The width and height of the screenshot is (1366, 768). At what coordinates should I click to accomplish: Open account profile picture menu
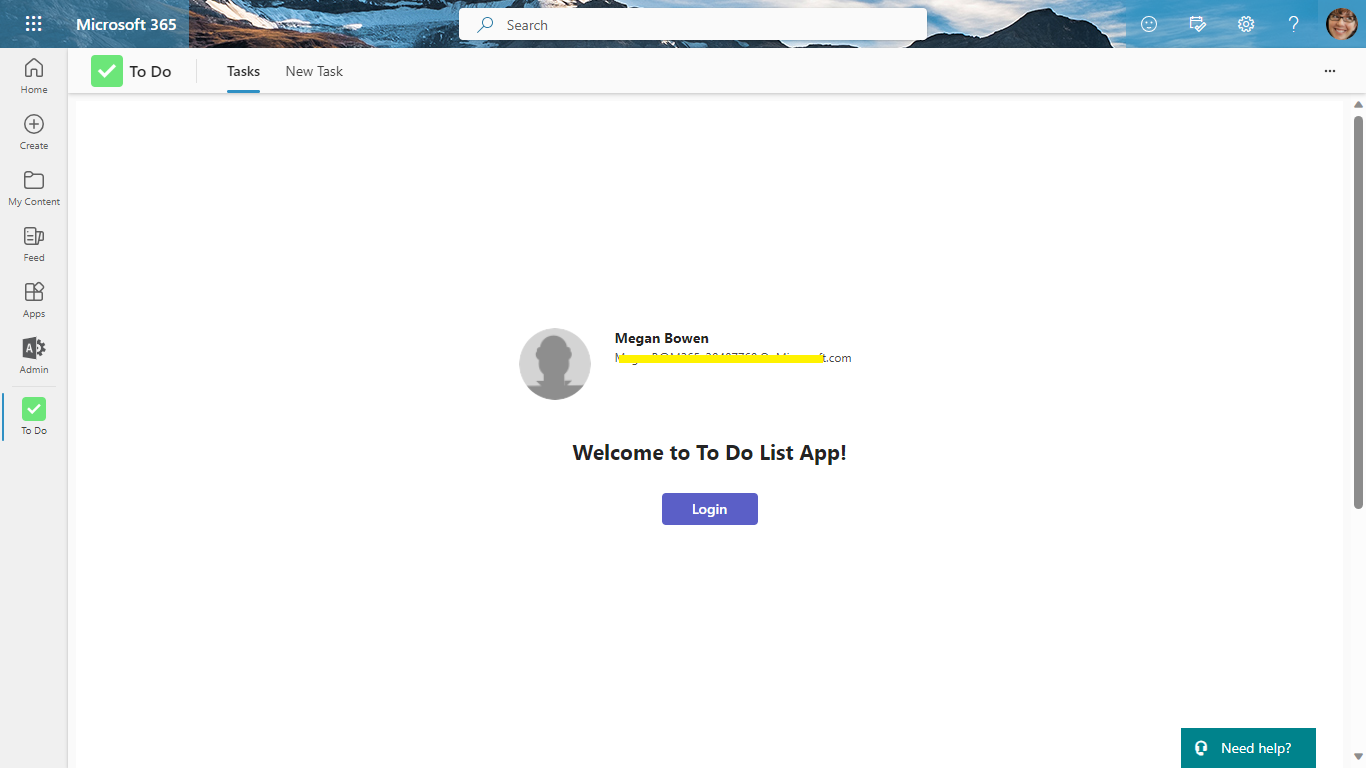coord(1342,24)
